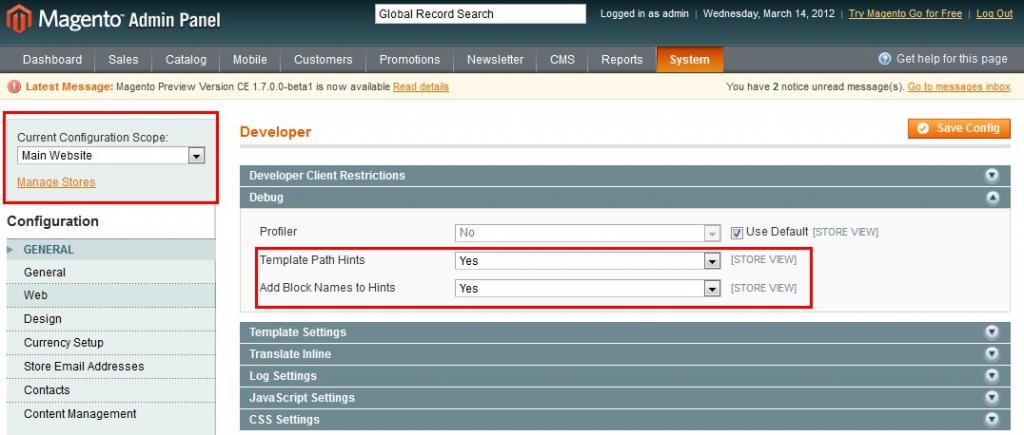This screenshot has width=1024, height=435.
Task: Open the Profiler dropdown
Action: (588, 233)
